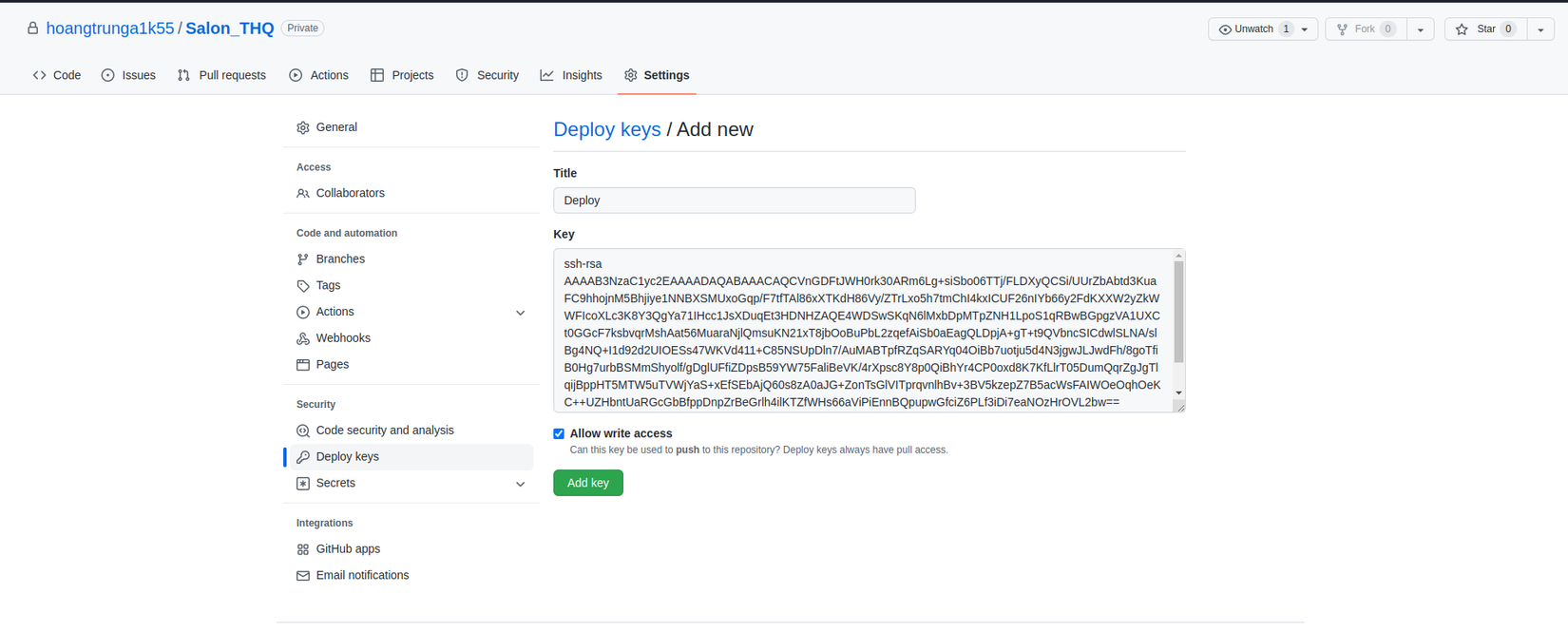Click the Key textarea scroll up arrow
This screenshot has width=1568, height=632.
[x=1178, y=256]
